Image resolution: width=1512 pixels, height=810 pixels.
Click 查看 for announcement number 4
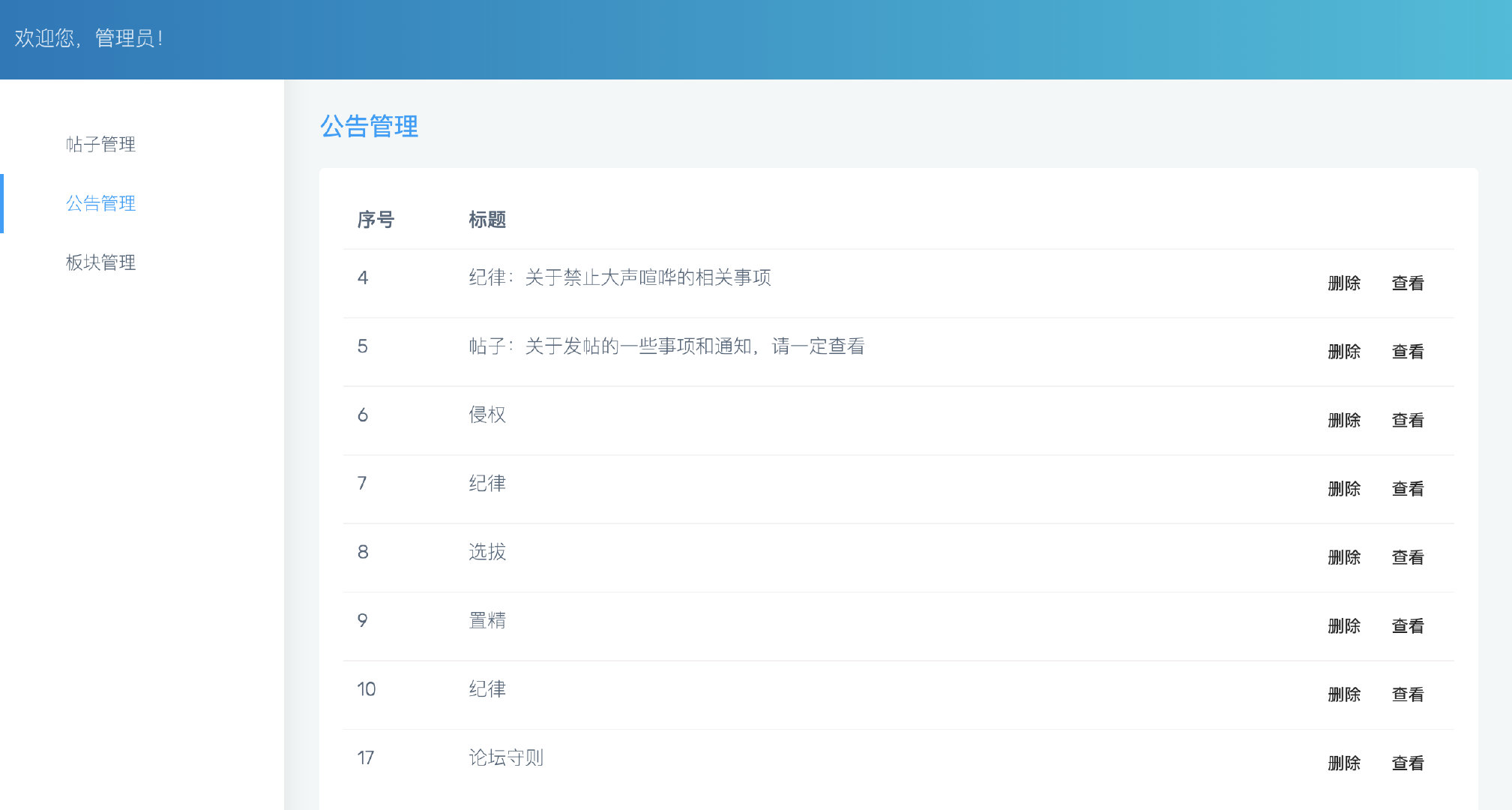click(x=1408, y=283)
